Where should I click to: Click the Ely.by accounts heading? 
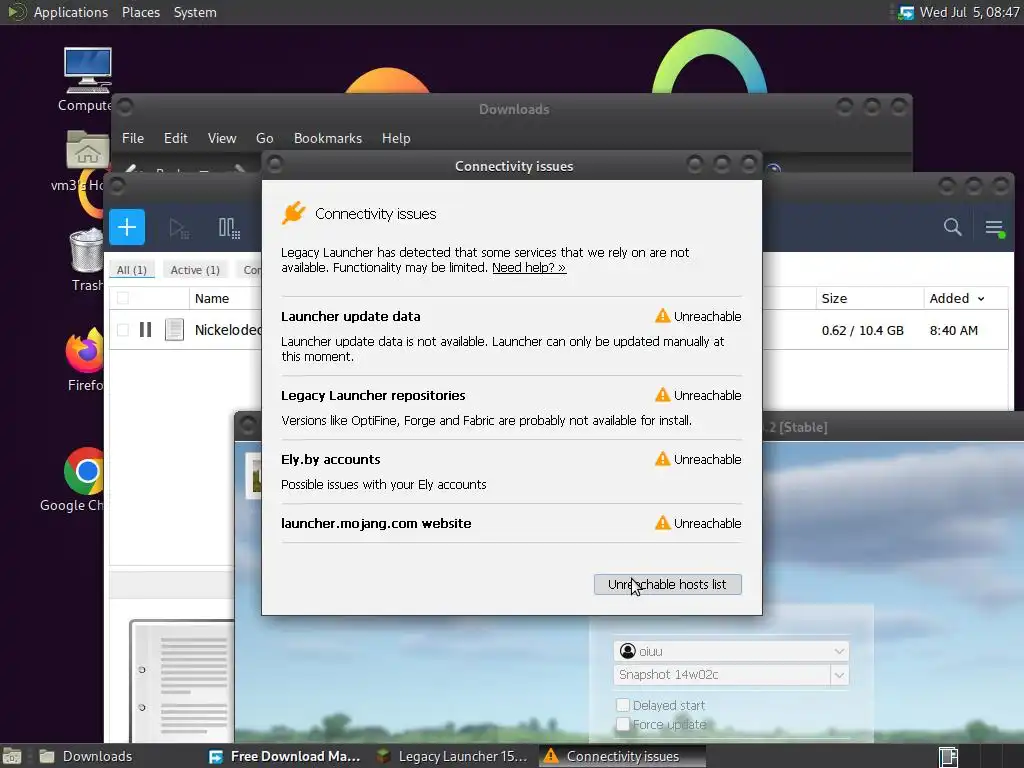tap(330, 459)
